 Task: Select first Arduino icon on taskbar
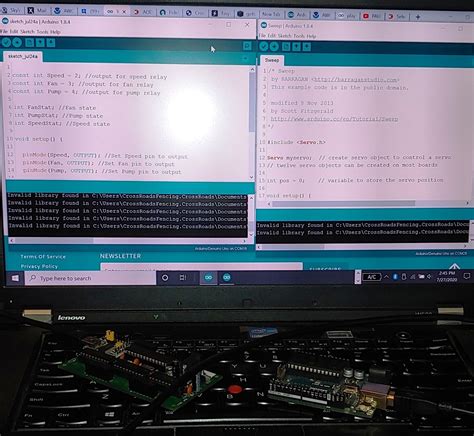tap(208, 277)
